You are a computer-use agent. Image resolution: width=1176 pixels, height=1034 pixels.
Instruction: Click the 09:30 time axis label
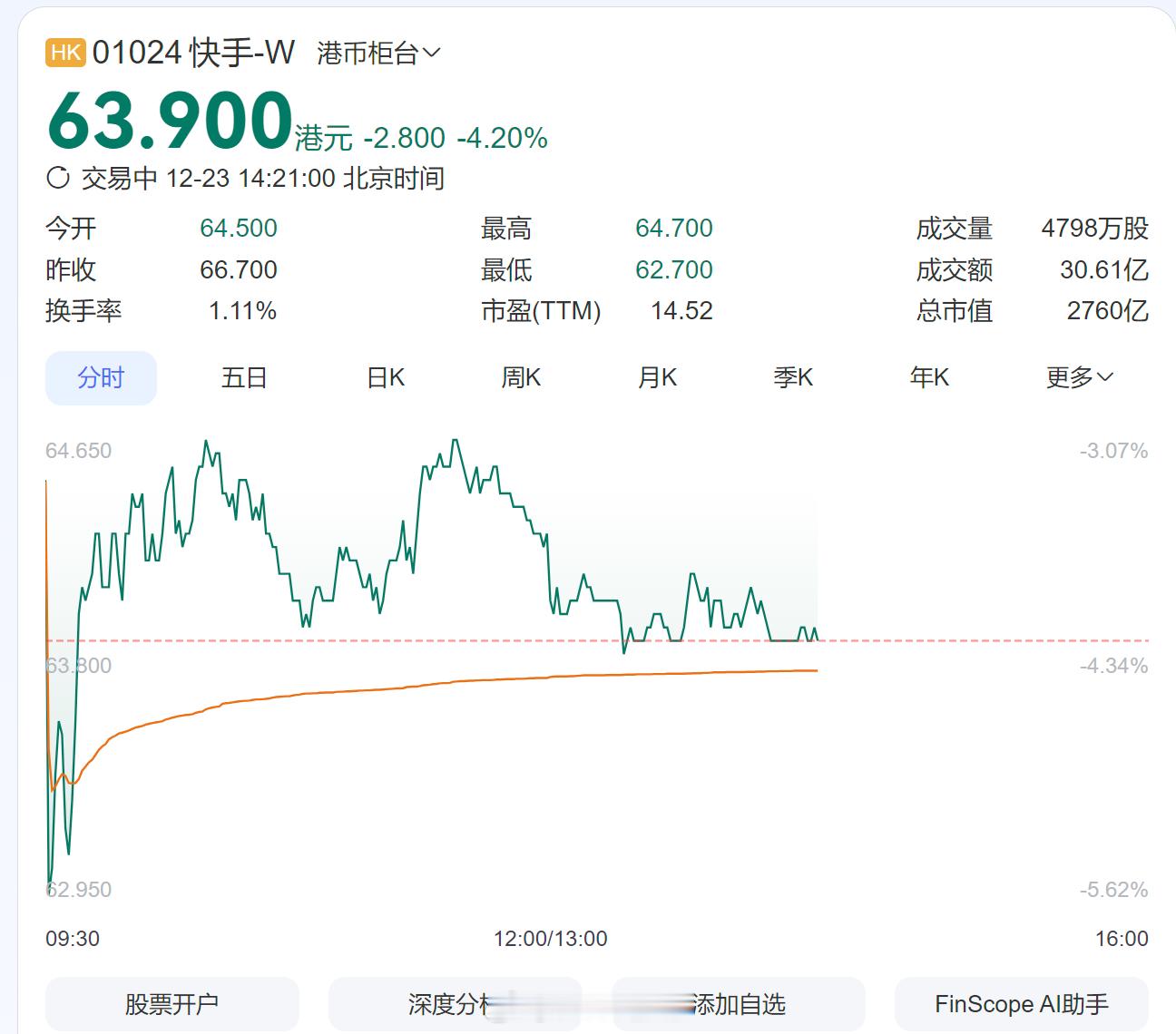73,939
